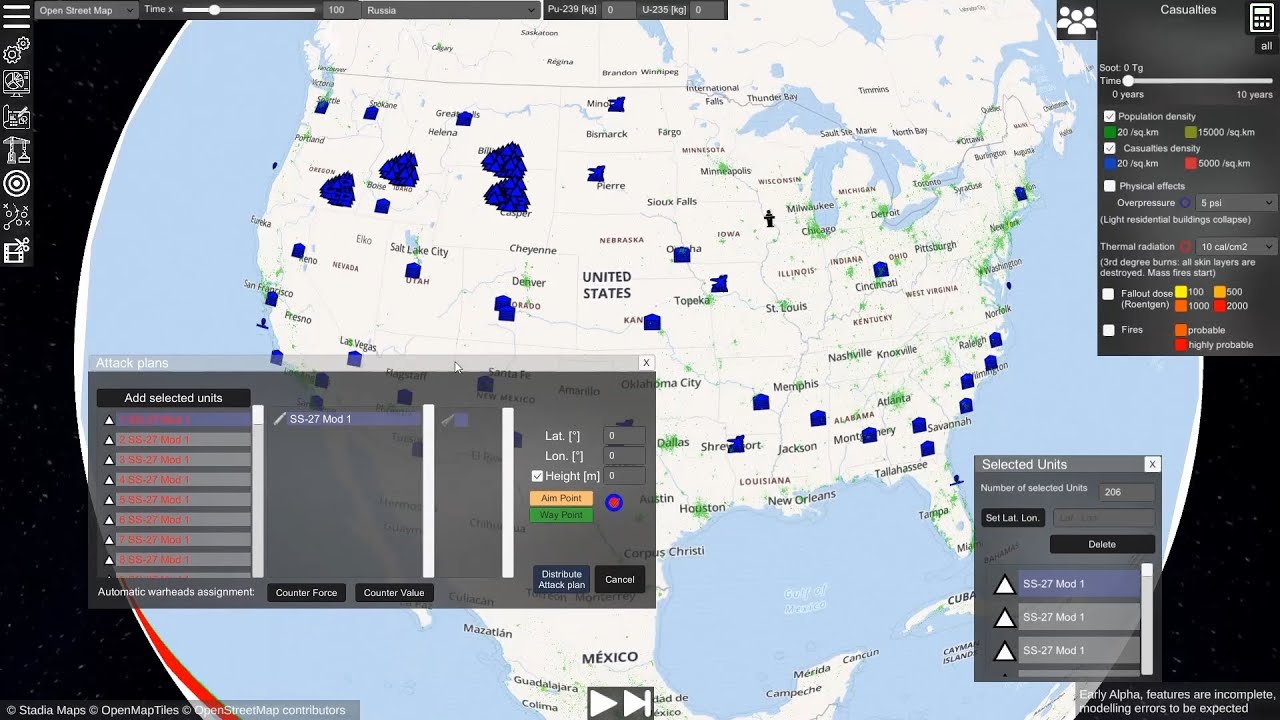Click triangle icon of unit 1 SS-27 Mod 1
Screen dimensions: 1280x720
click(109, 420)
